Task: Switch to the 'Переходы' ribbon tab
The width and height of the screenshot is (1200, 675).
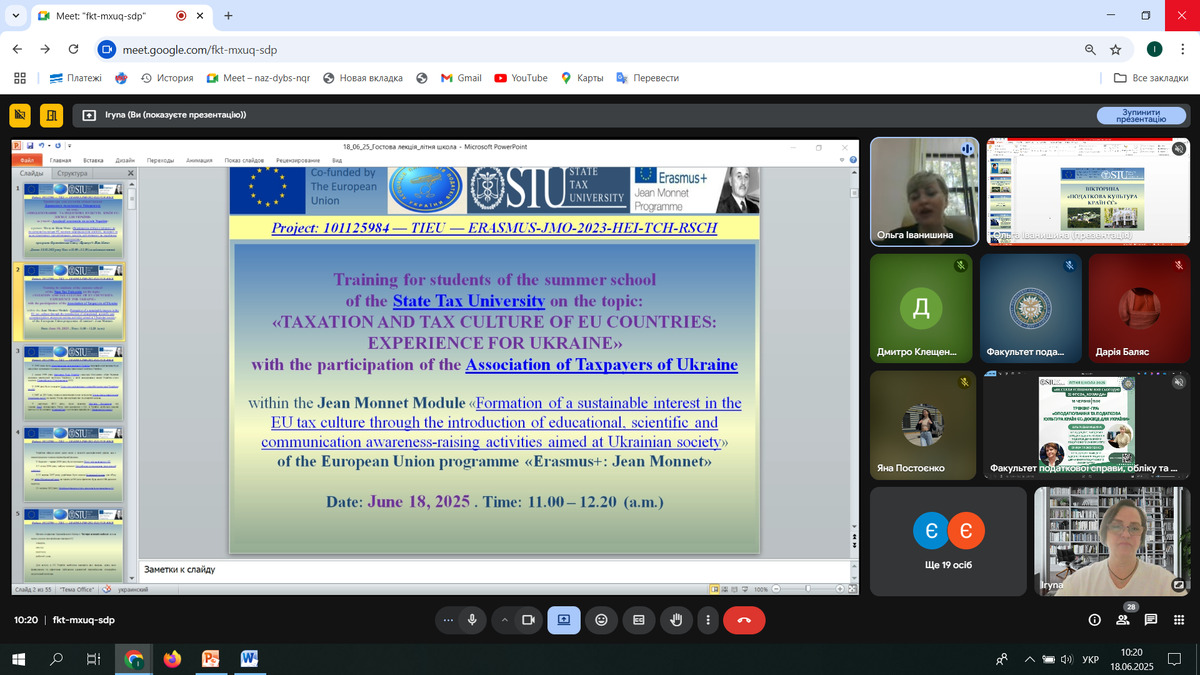Action: (x=160, y=160)
